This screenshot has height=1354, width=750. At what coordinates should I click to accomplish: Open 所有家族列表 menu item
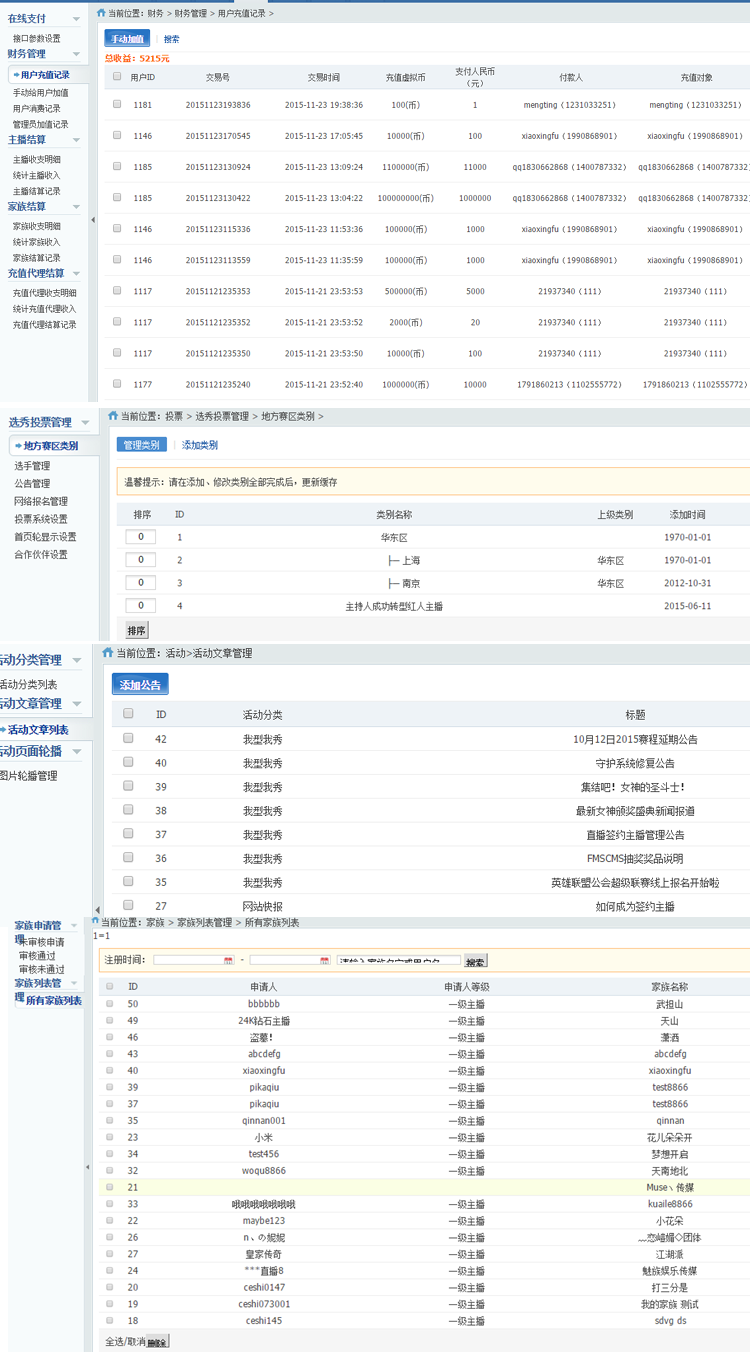54,1000
